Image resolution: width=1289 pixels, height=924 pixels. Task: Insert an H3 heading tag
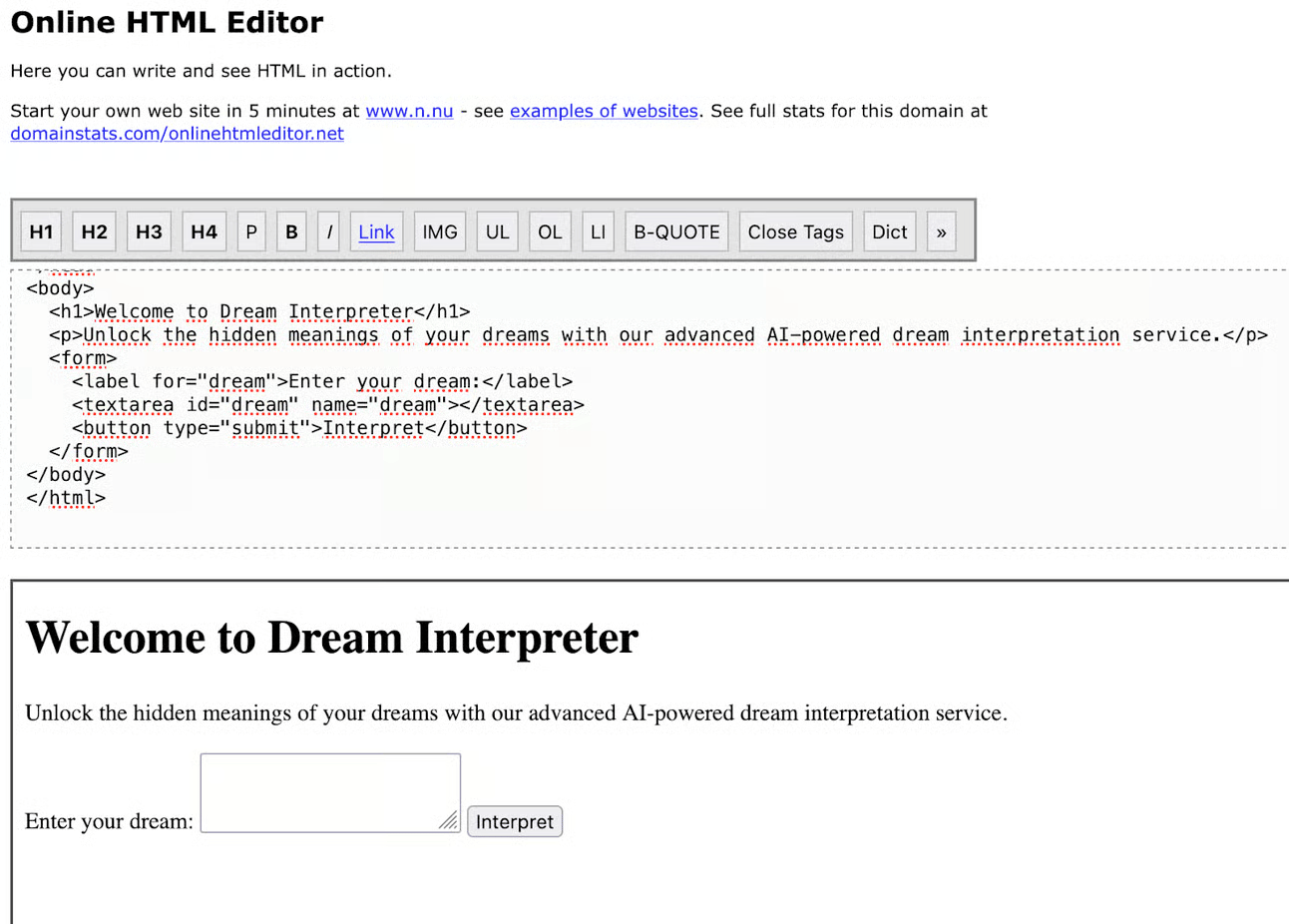(x=149, y=231)
